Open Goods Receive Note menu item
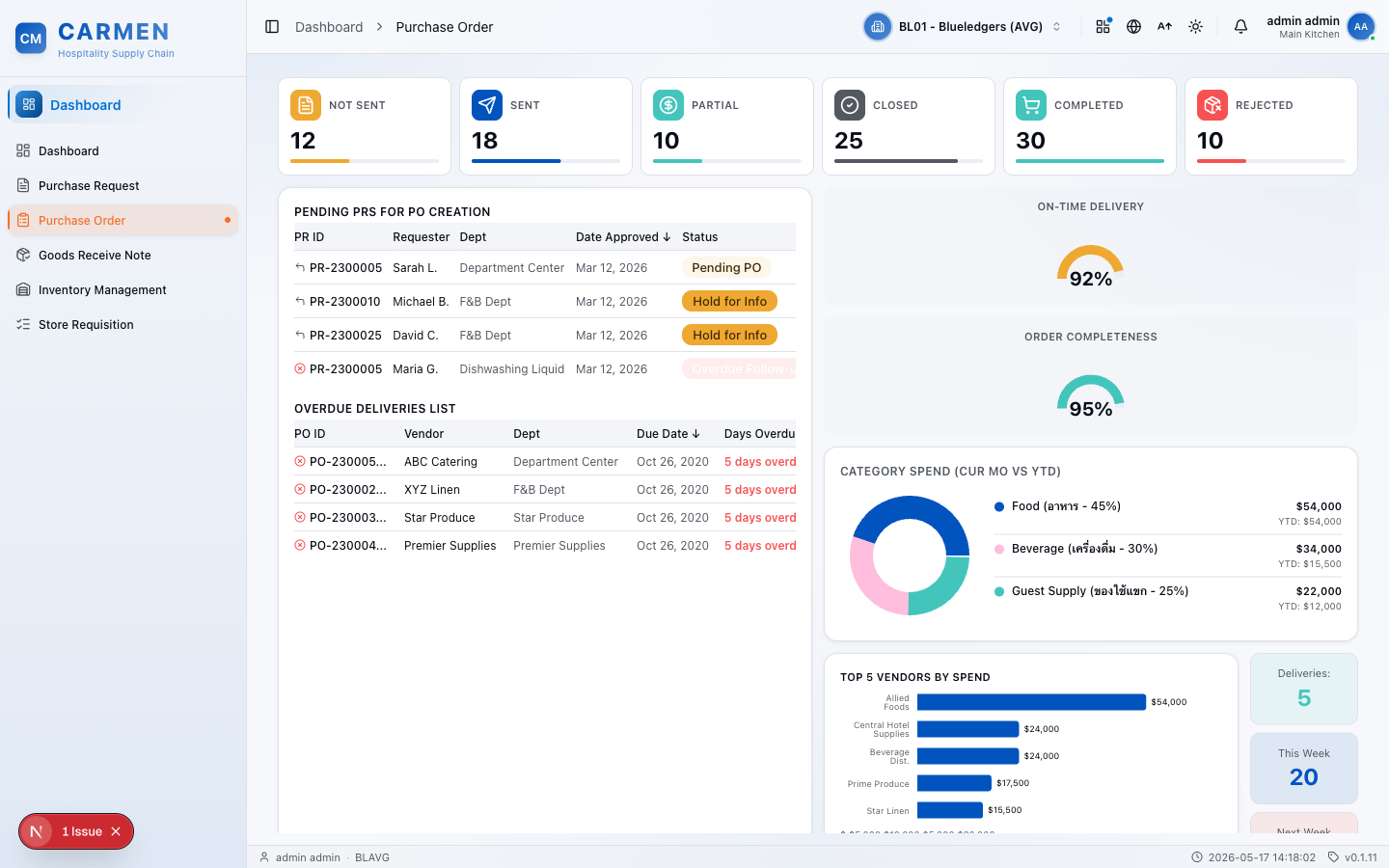1389x868 pixels. coord(123,255)
